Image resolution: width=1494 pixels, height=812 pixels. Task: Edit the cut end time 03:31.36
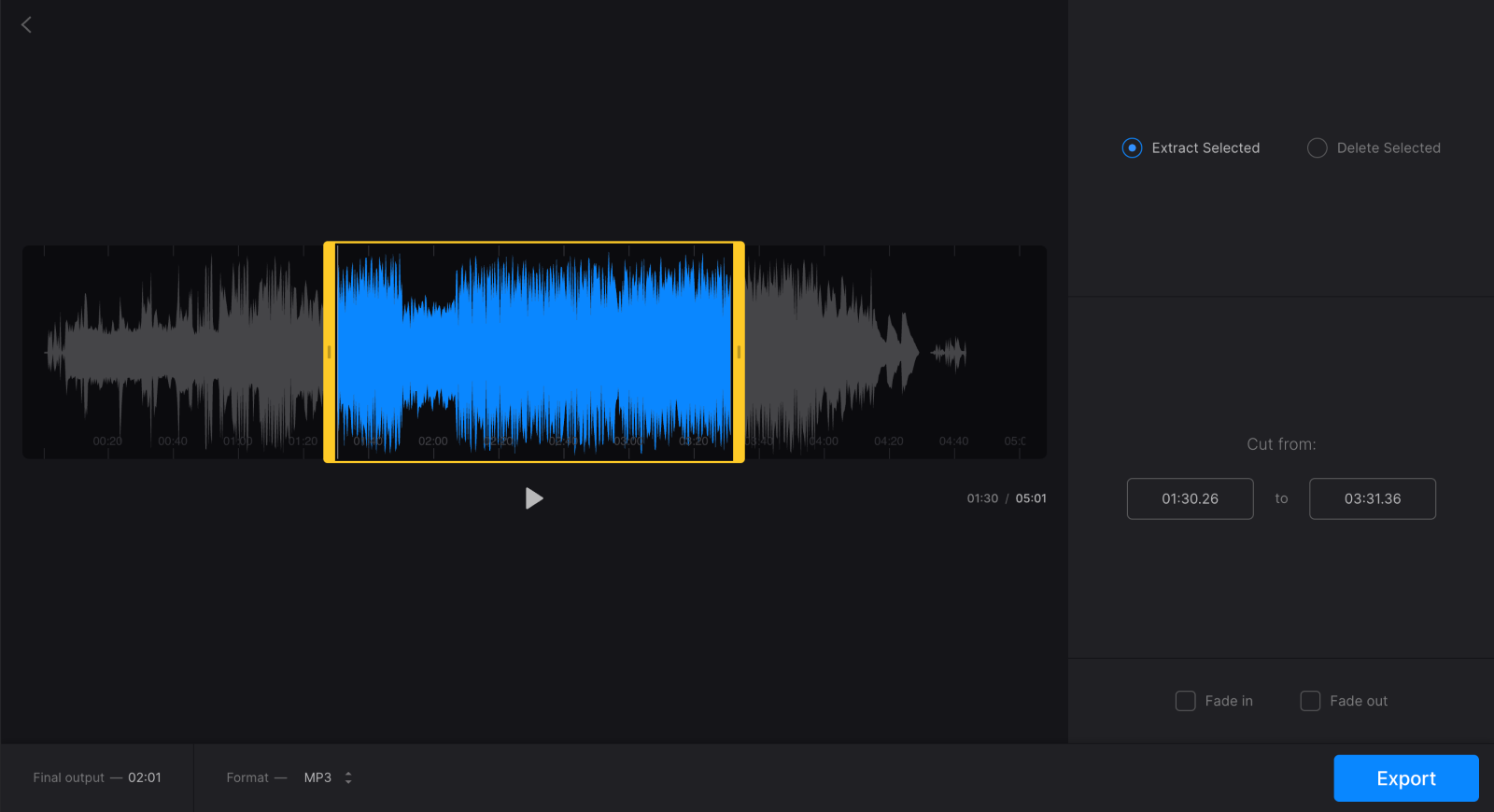[1373, 498]
